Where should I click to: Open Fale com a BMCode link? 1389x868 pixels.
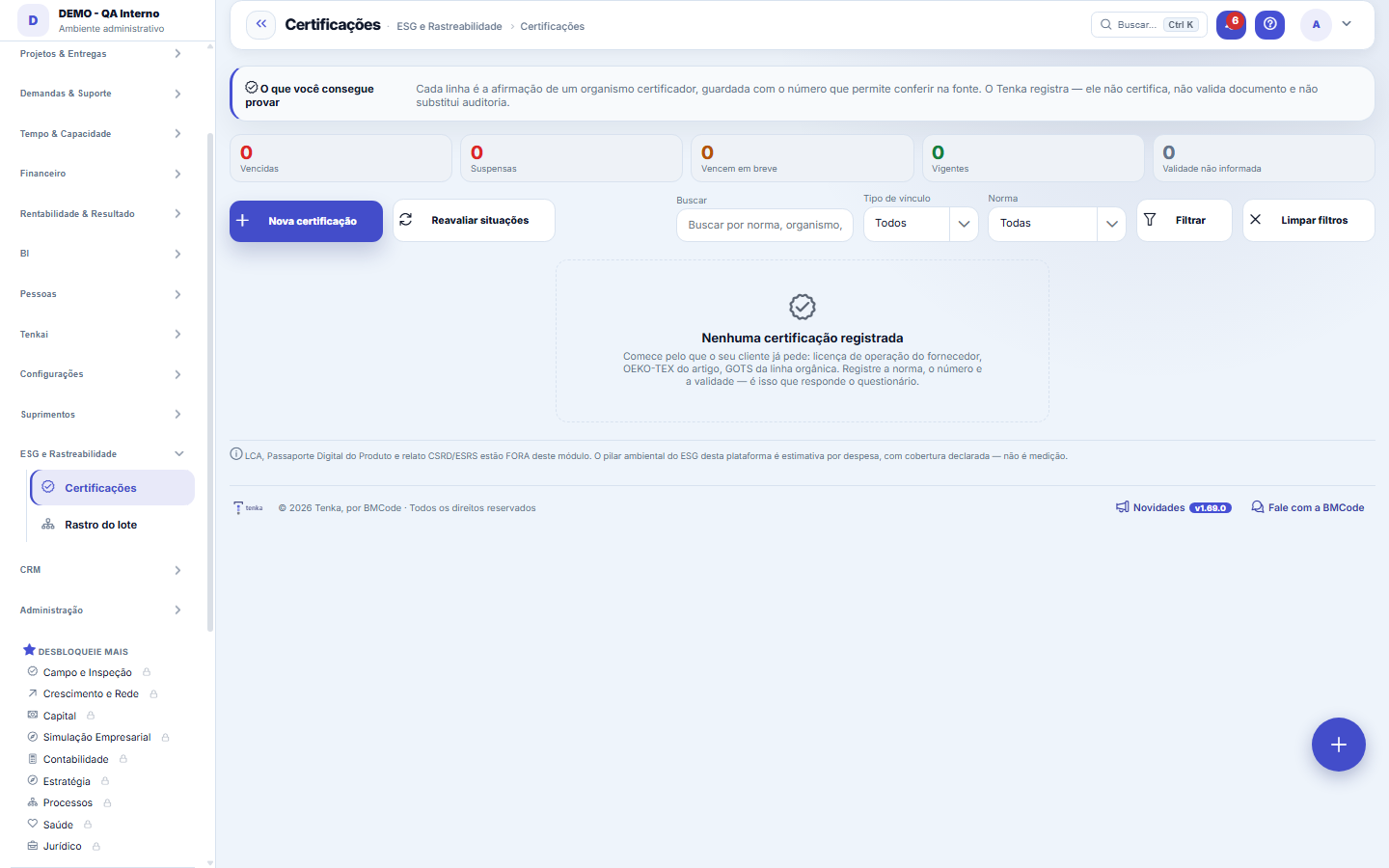(1308, 507)
